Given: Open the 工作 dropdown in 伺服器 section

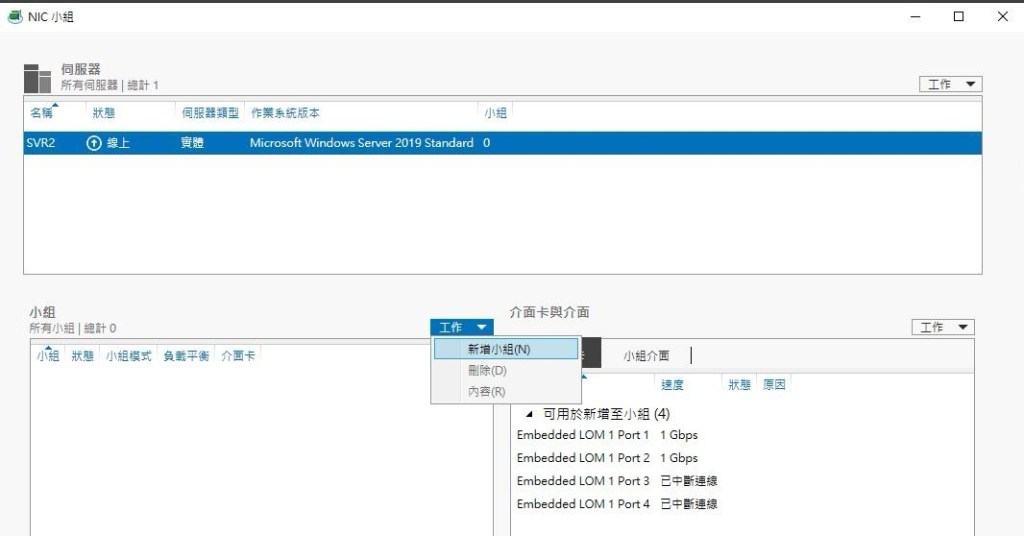Looking at the screenshot, I should 950,85.
